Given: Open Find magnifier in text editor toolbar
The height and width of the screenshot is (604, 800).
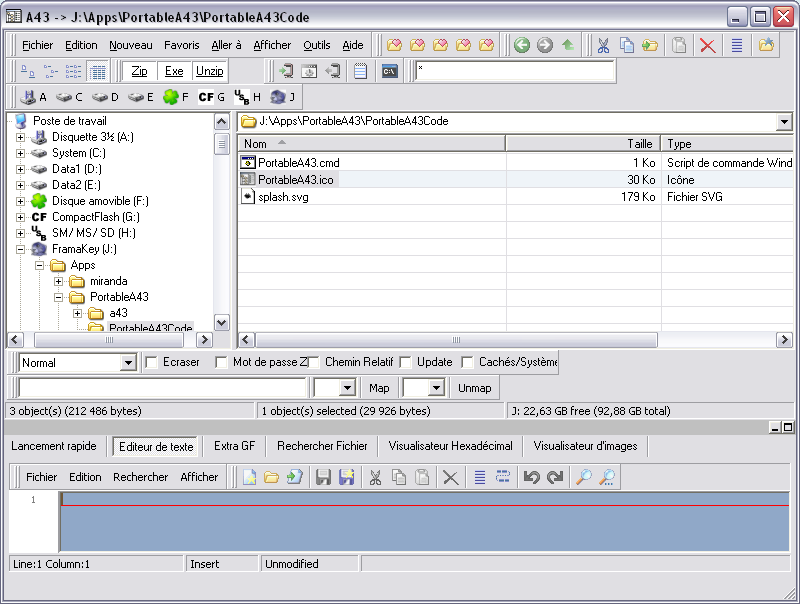Looking at the screenshot, I should [583, 477].
